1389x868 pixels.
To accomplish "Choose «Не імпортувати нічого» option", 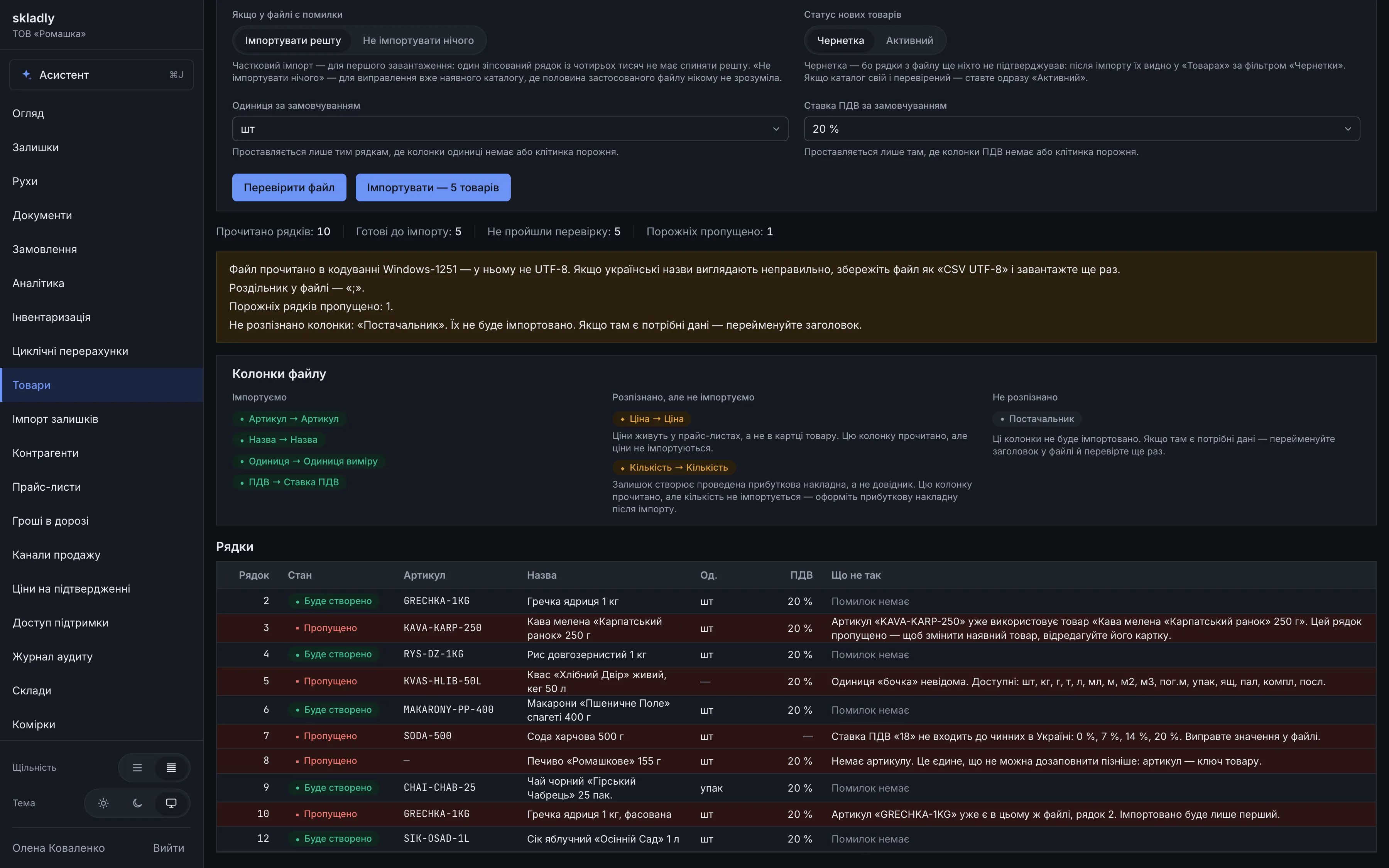I will pyautogui.click(x=418, y=41).
